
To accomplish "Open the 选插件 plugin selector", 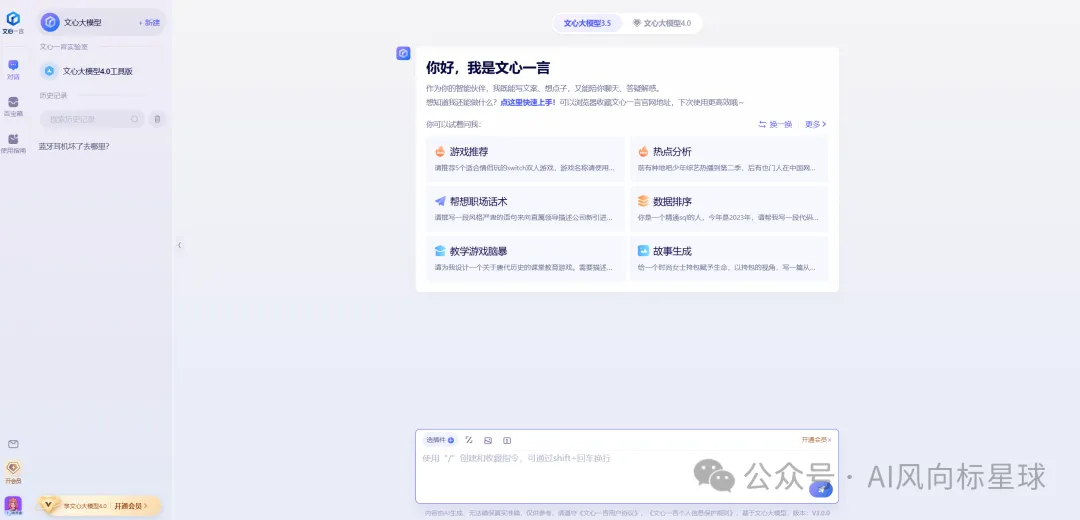I will pyautogui.click(x=439, y=440).
